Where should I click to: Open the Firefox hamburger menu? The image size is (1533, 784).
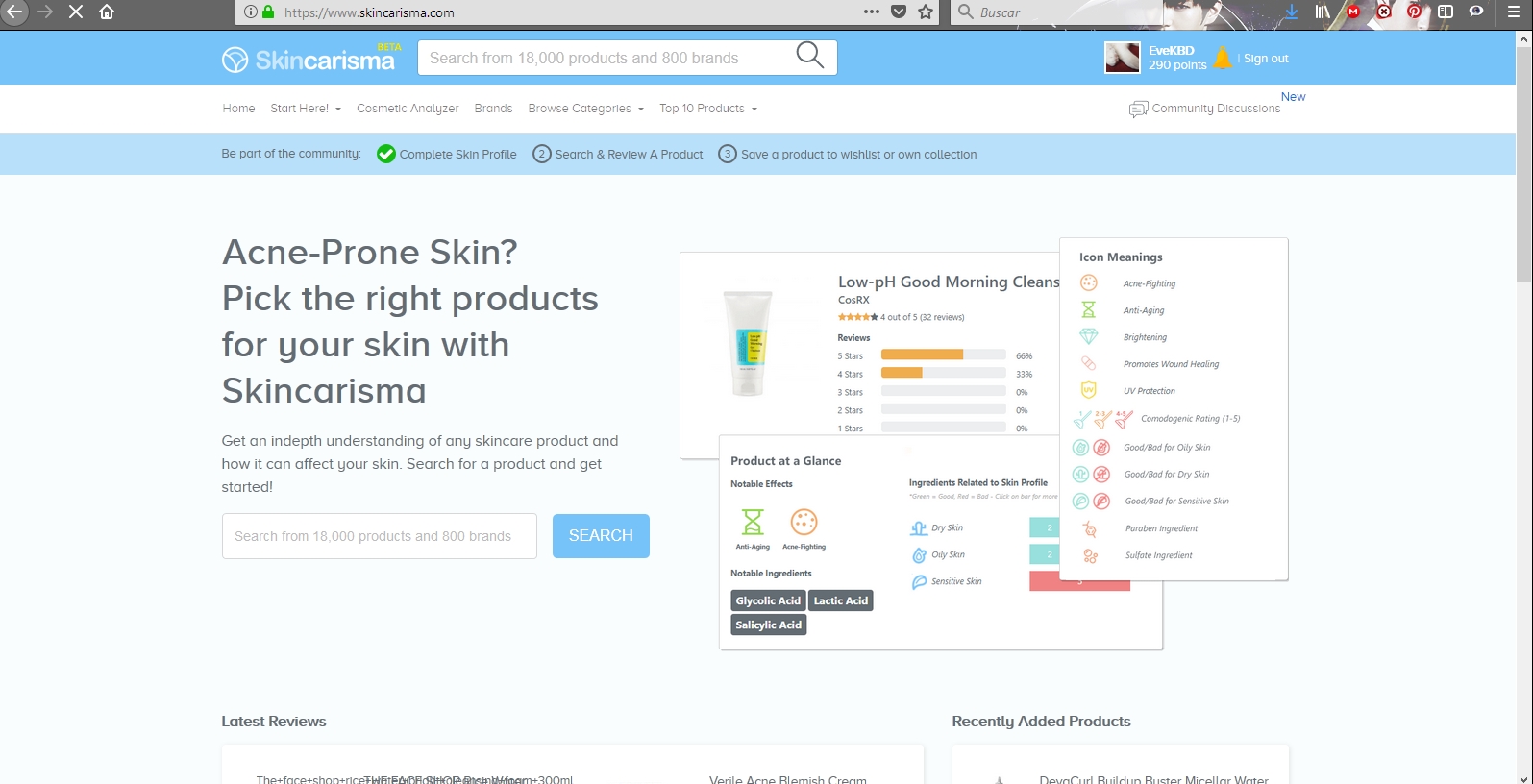click(x=1514, y=12)
